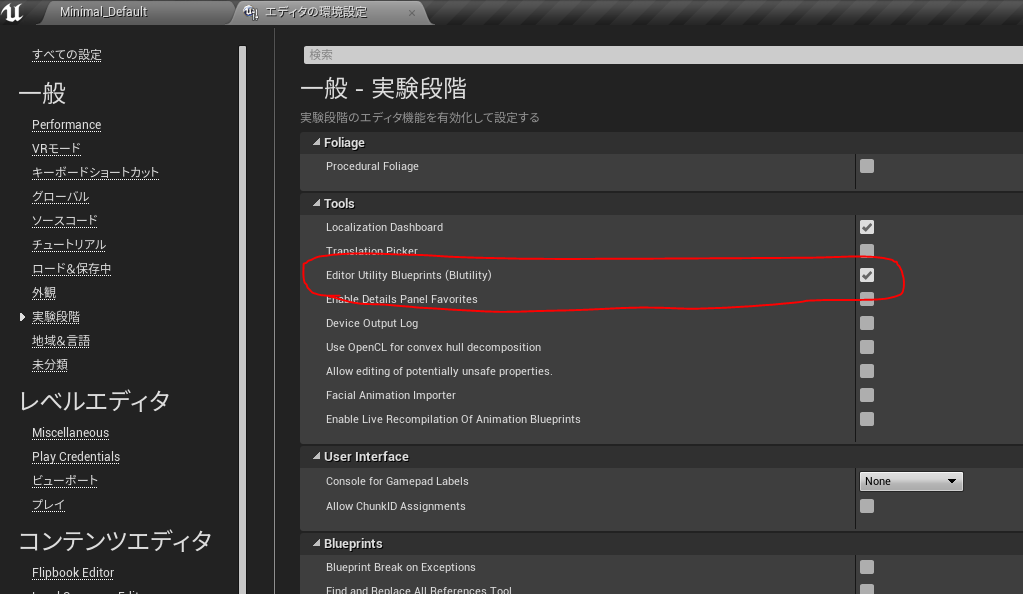Open Play Credentials settings
The image size is (1023, 594).
[76, 457]
